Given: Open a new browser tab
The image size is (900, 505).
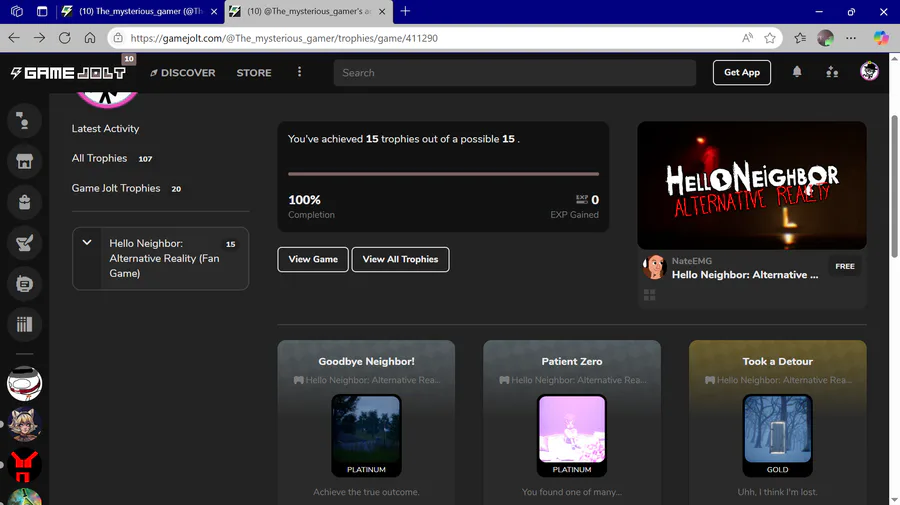Looking at the screenshot, I should coord(405,11).
